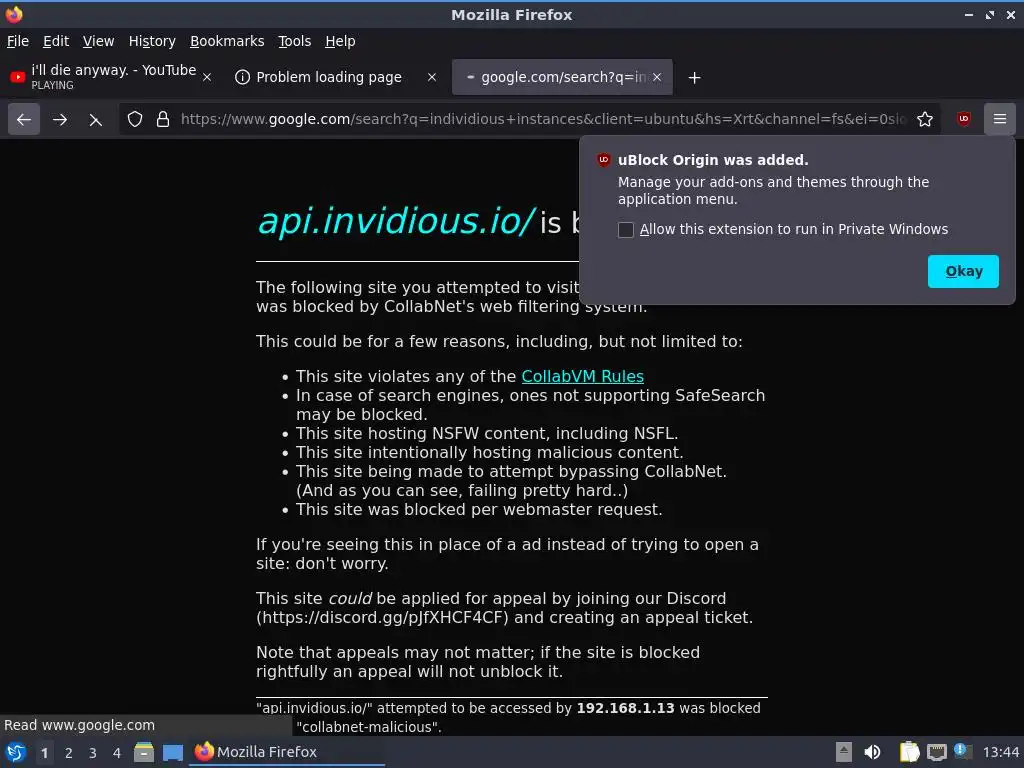The height and width of the screenshot is (768, 1024).
Task: Open the volume speaker tray icon
Action: (x=872, y=752)
